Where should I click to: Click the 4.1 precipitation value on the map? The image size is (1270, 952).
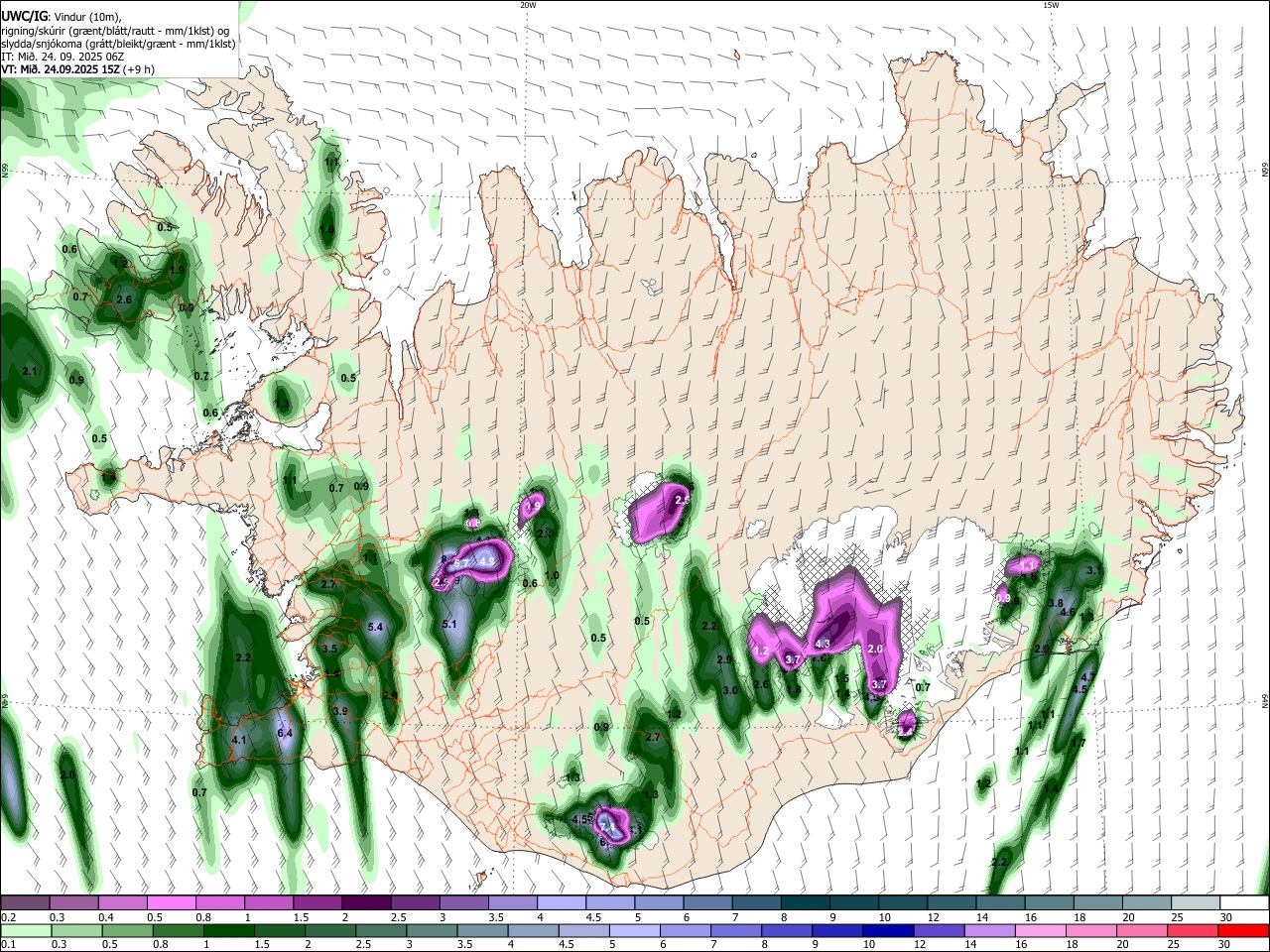(x=238, y=740)
